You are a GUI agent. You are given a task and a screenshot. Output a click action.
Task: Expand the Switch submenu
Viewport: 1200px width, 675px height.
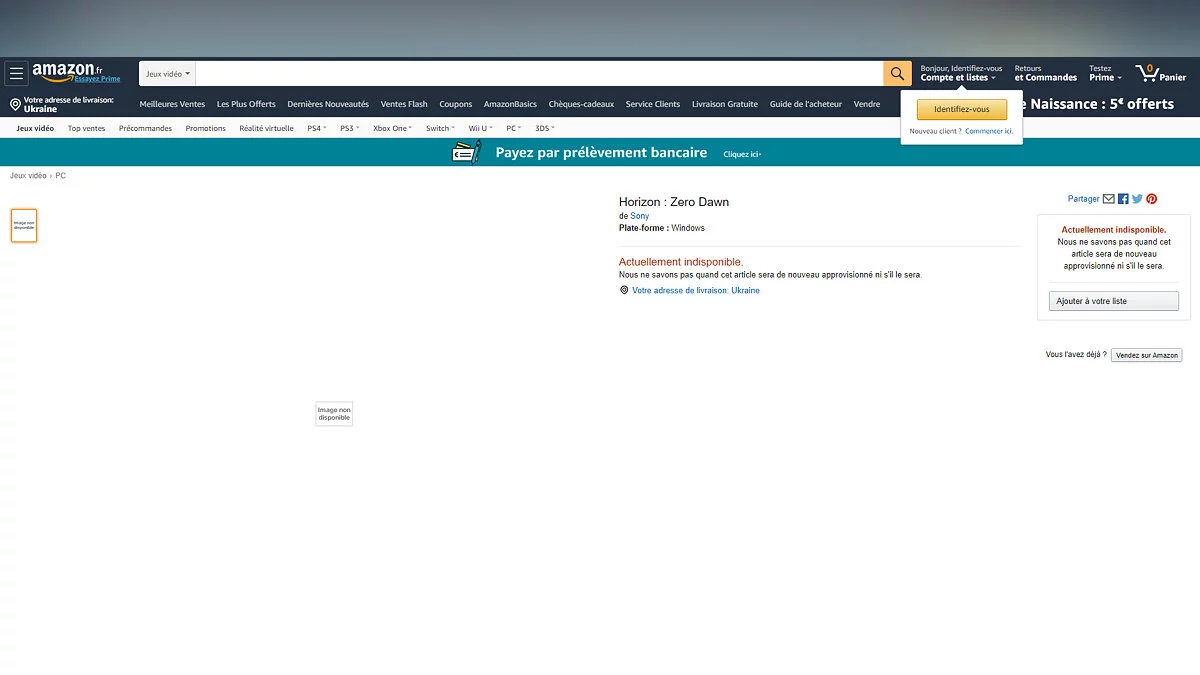pyautogui.click(x=440, y=128)
